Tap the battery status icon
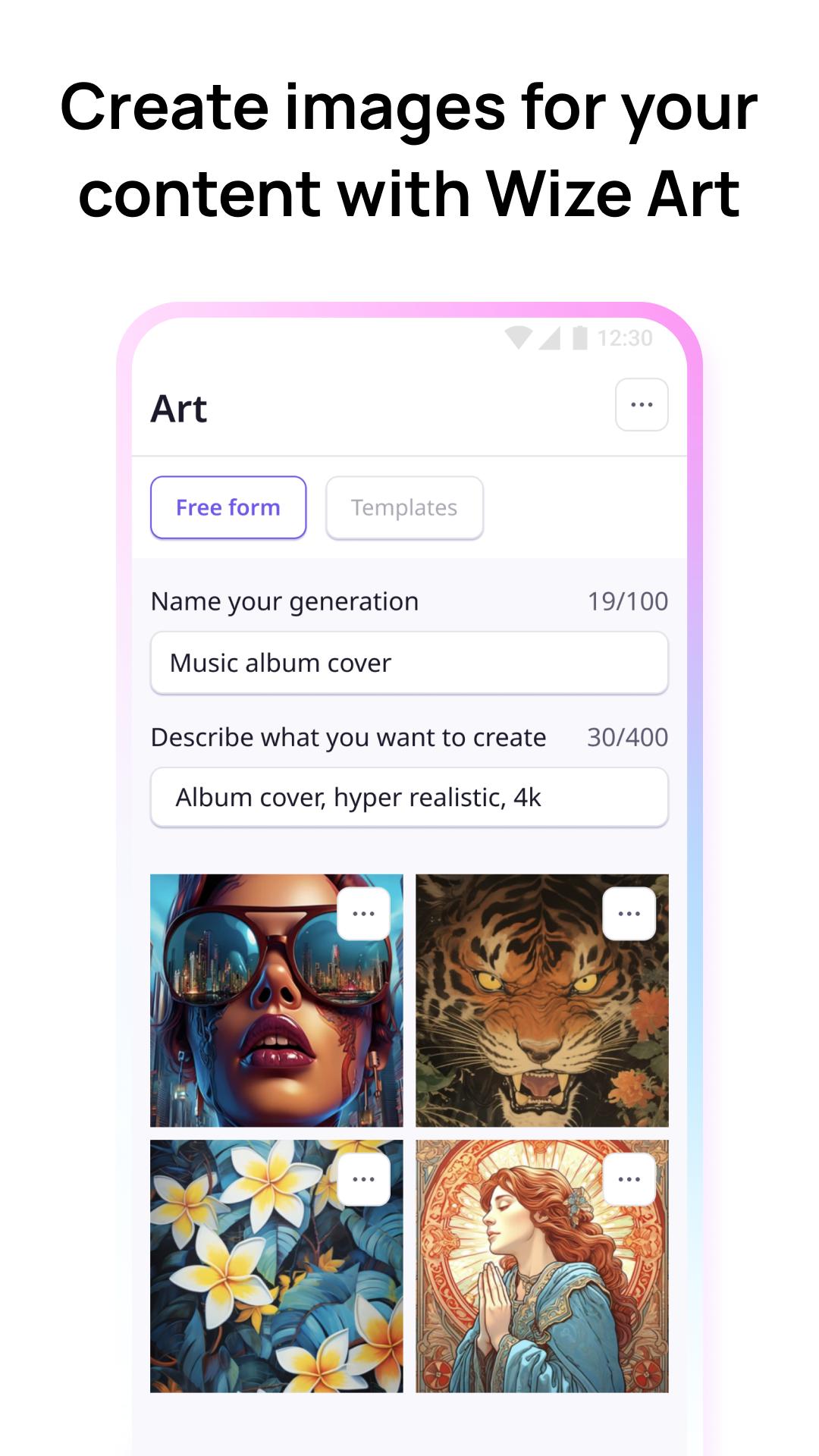The image size is (819, 1456). coord(580,337)
